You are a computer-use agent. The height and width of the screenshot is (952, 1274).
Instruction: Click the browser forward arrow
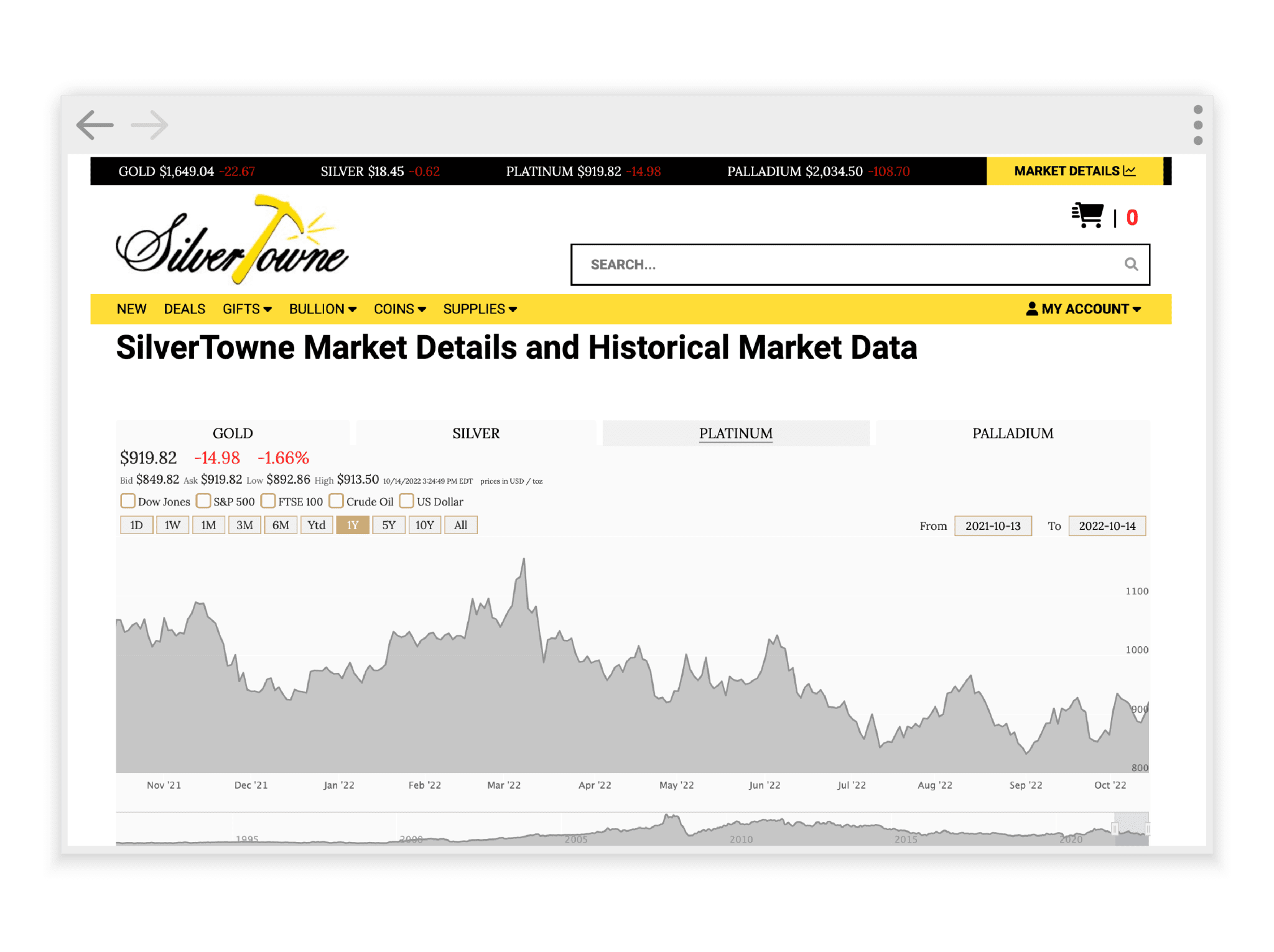[x=149, y=125]
